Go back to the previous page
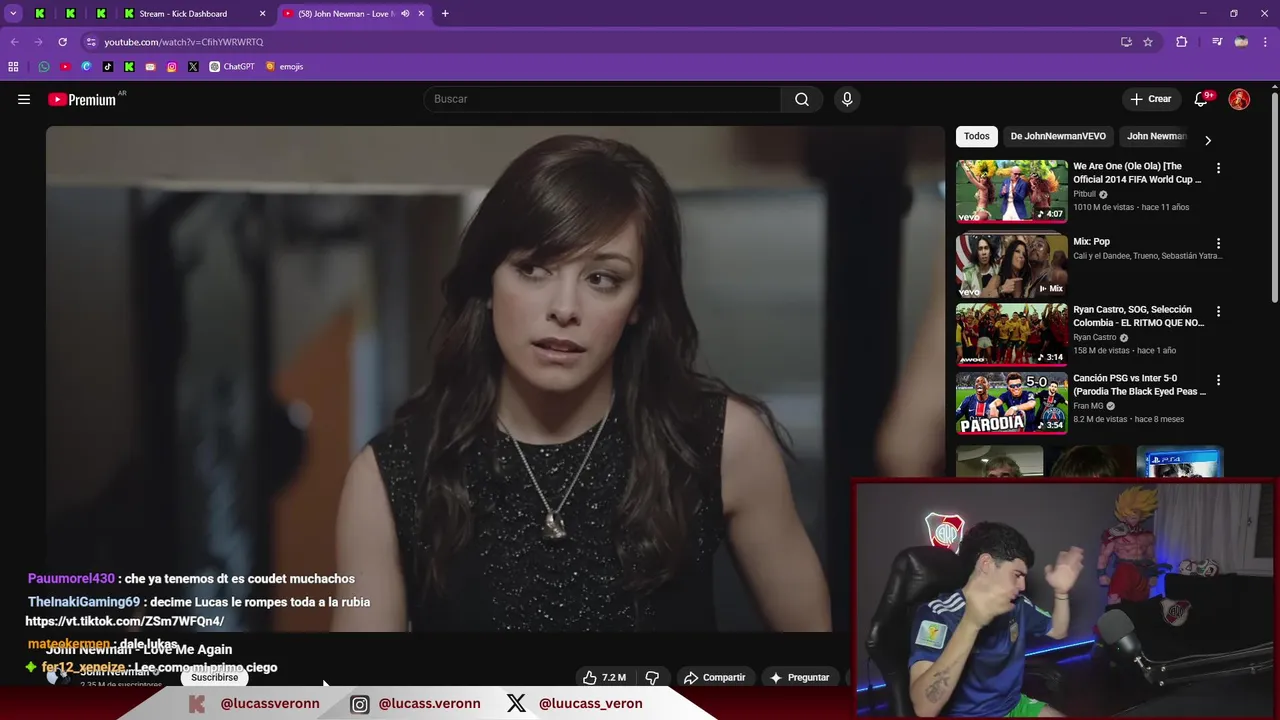This screenshot has height=720, width=1280. tap(14, 42)
